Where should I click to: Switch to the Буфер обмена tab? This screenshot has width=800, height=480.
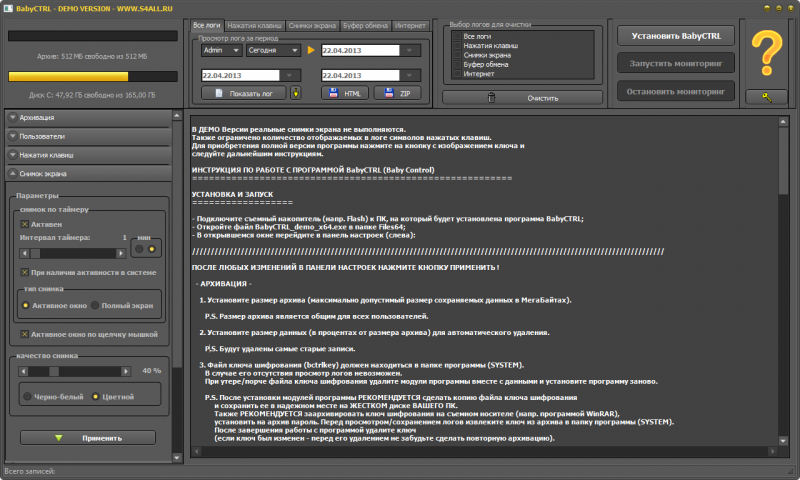point(365,26)
